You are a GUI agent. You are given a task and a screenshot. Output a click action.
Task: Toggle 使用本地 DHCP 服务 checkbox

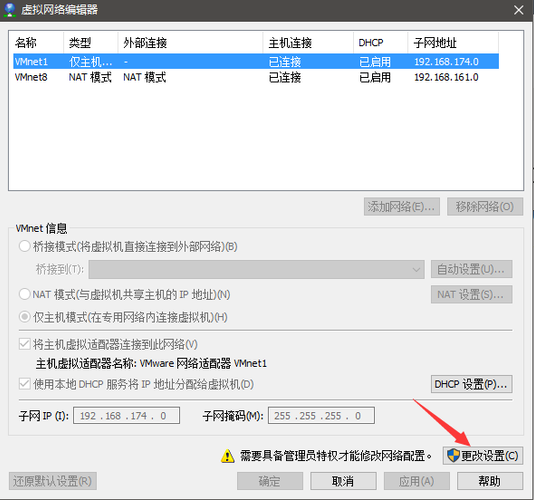25,384
